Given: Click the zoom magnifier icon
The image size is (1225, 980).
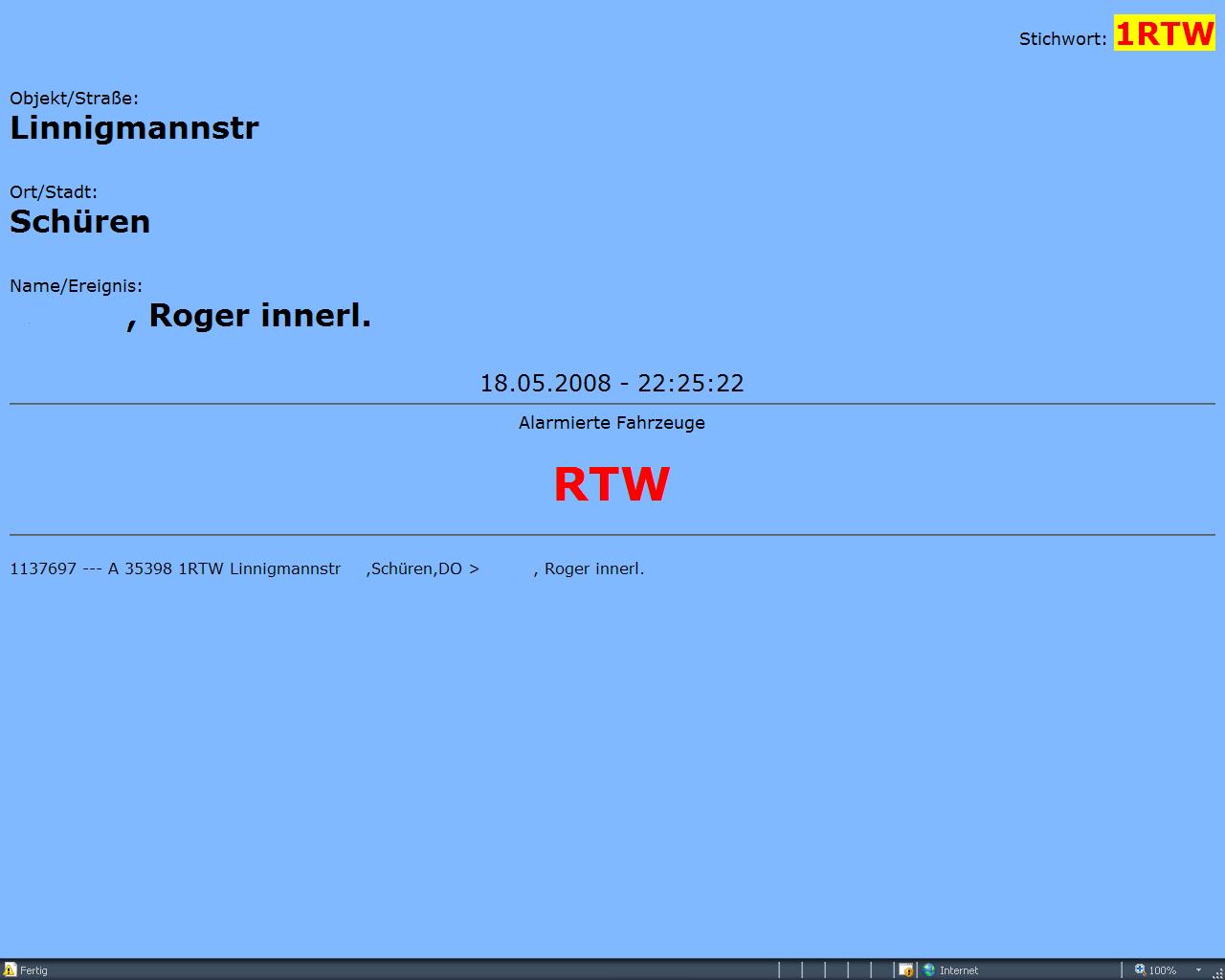Looking at the screenshot, I should [x=1140, y=969].
